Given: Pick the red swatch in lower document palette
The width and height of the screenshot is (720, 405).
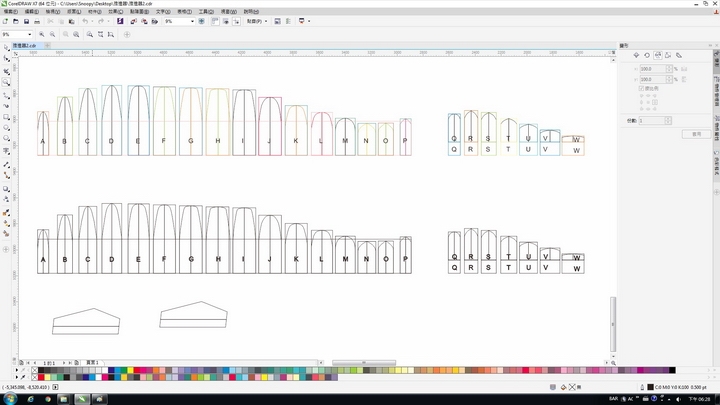Looking at the screenshot, I should point(41,377).
